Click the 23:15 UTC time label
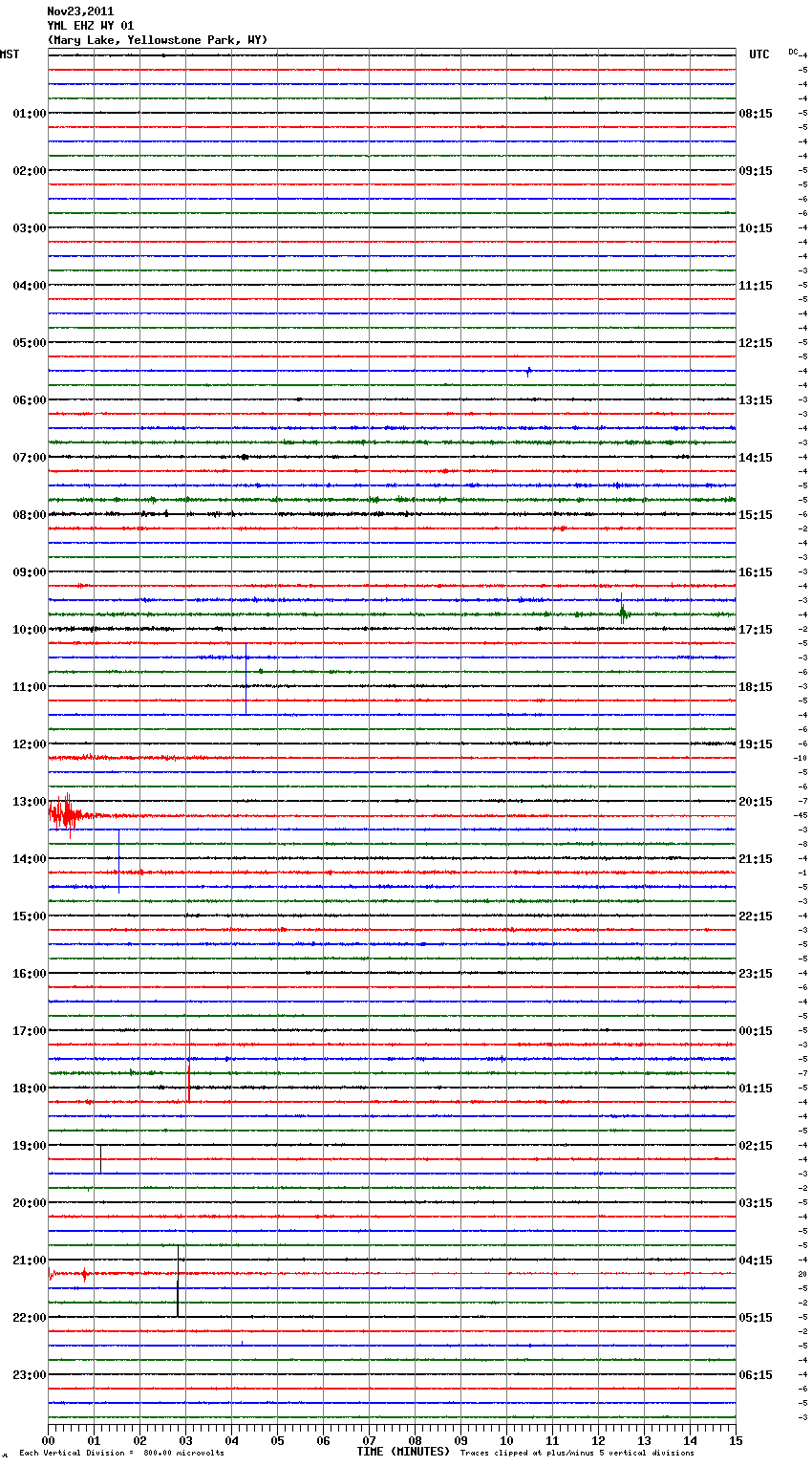812x1466 pixels. pos(756,974)
